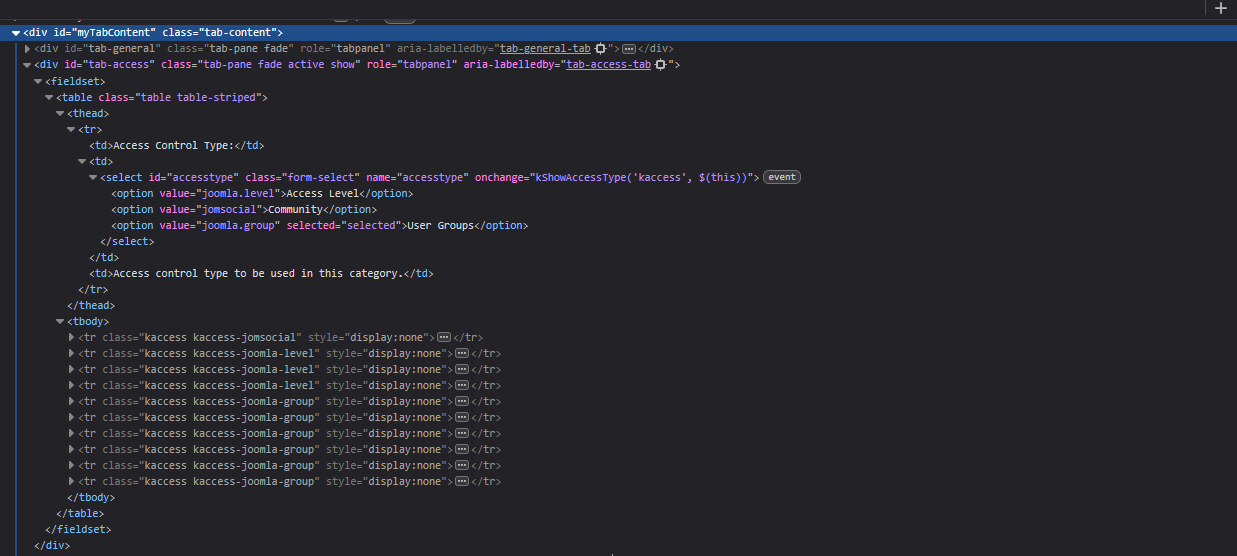
Task: Click the class="tab-content" attribute
Action: pyautogui.click(x=222, y=33)
